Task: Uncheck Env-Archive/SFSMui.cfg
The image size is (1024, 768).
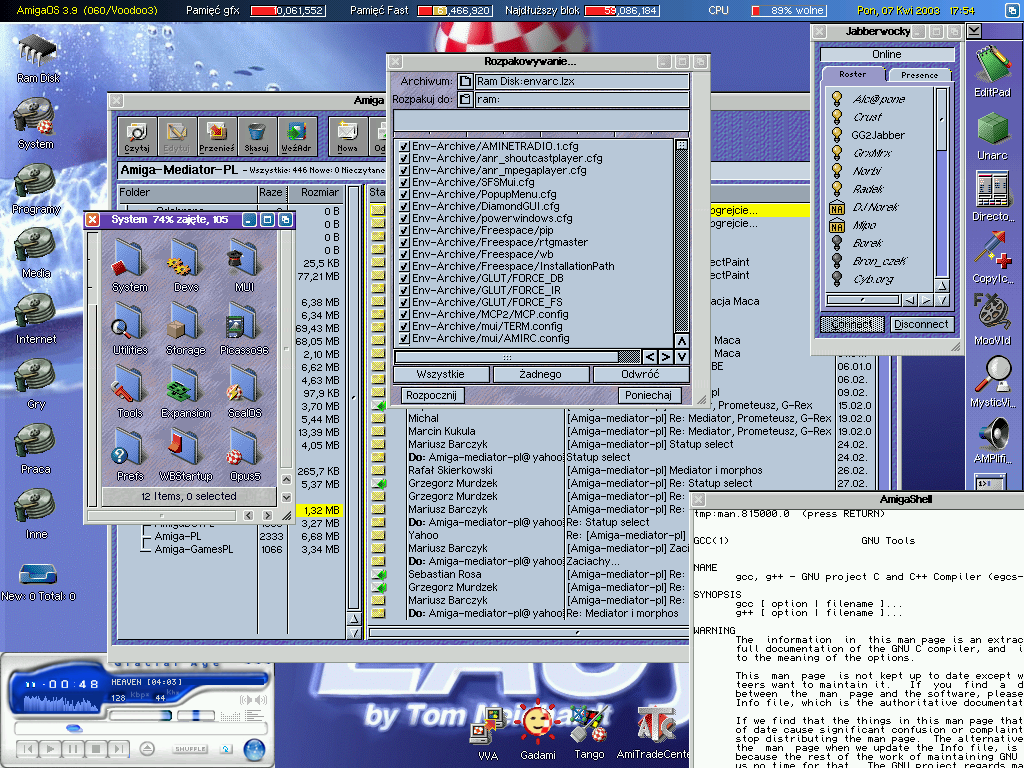Action: [404, 182]
